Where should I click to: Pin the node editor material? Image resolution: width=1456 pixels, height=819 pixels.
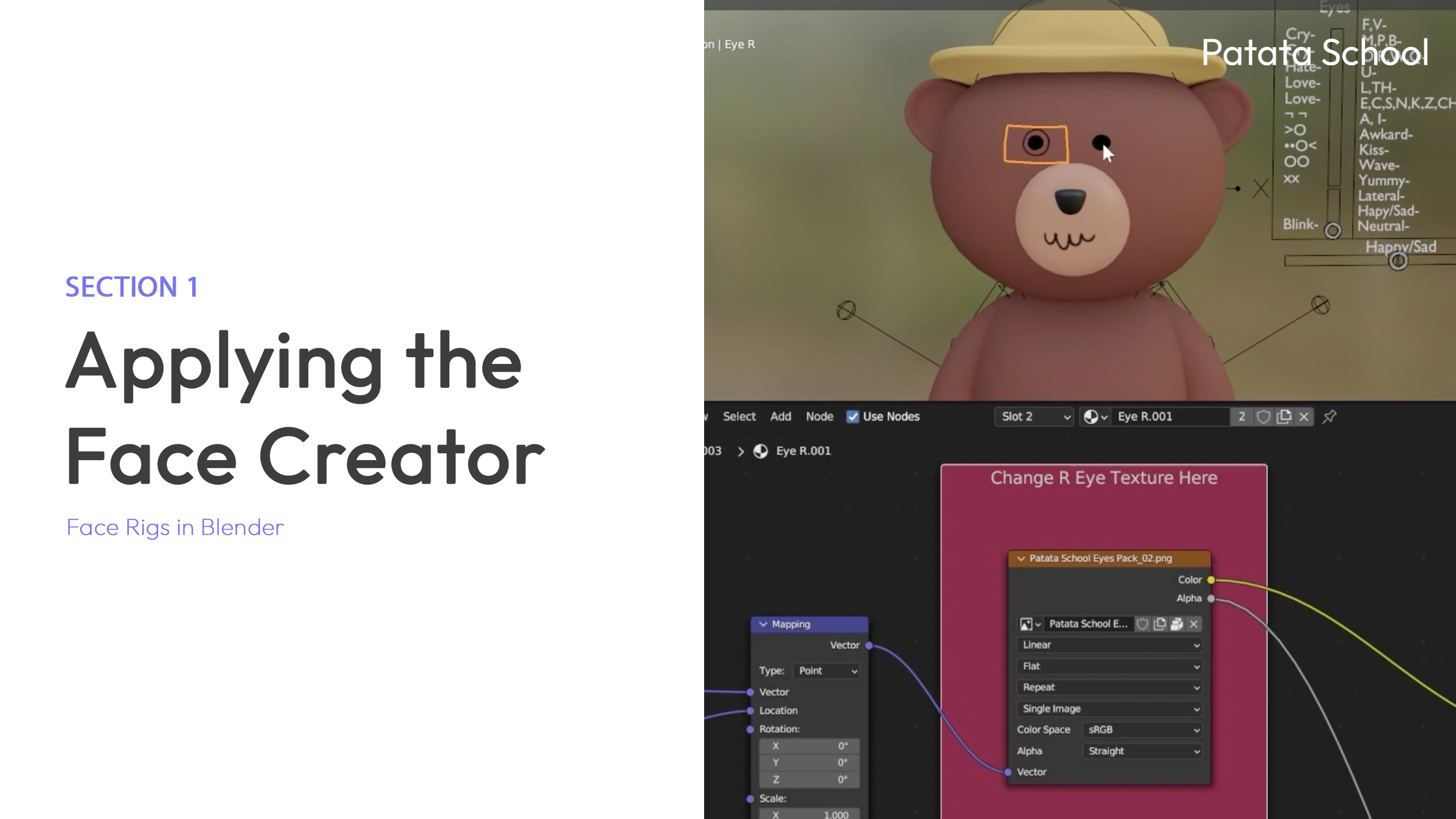click(x=1329, y=416)
